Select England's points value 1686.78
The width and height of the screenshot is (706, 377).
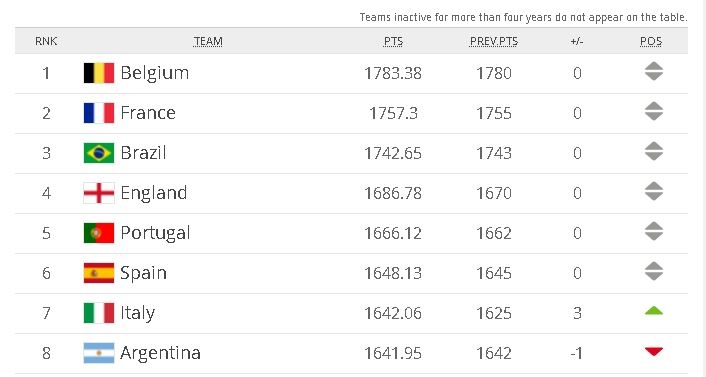point(393,193)
